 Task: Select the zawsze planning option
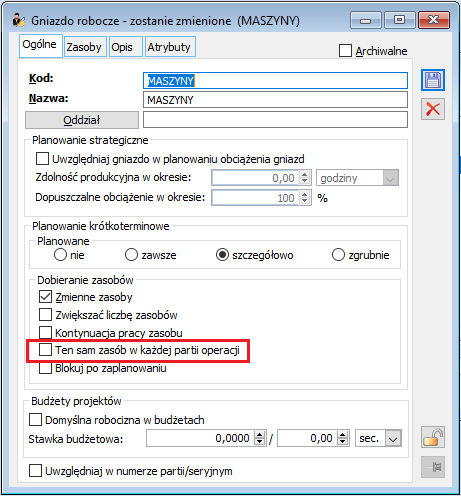[x=131, y=255]
